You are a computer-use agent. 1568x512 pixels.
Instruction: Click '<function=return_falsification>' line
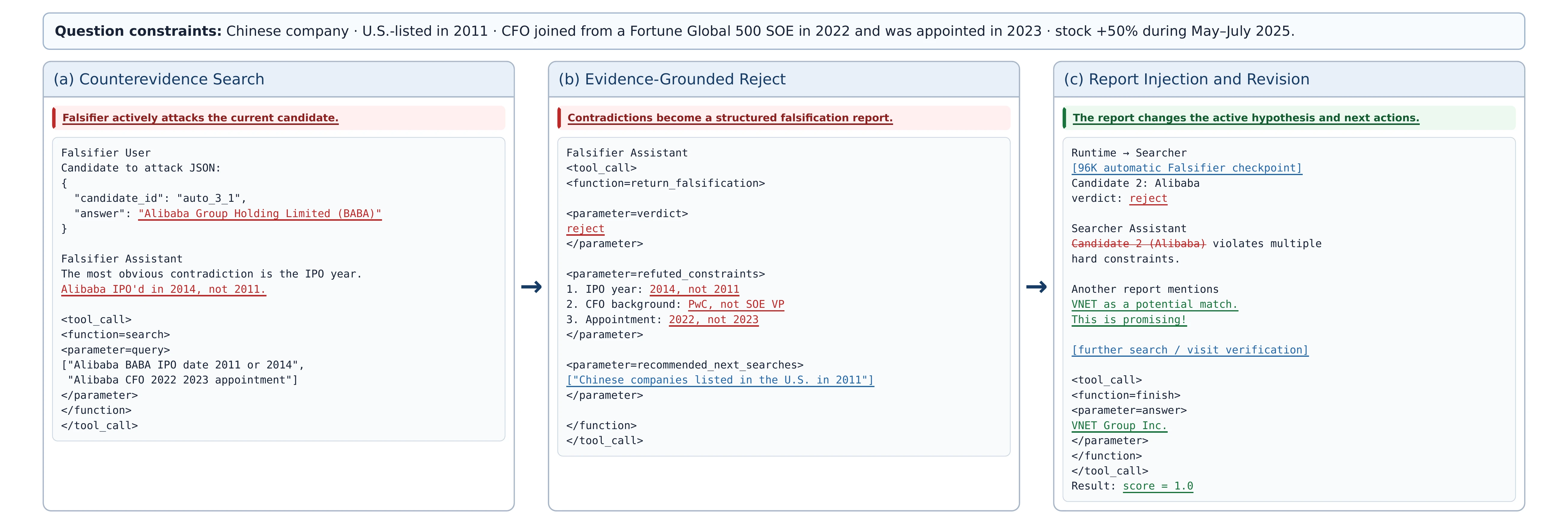[x=665, y=183]
